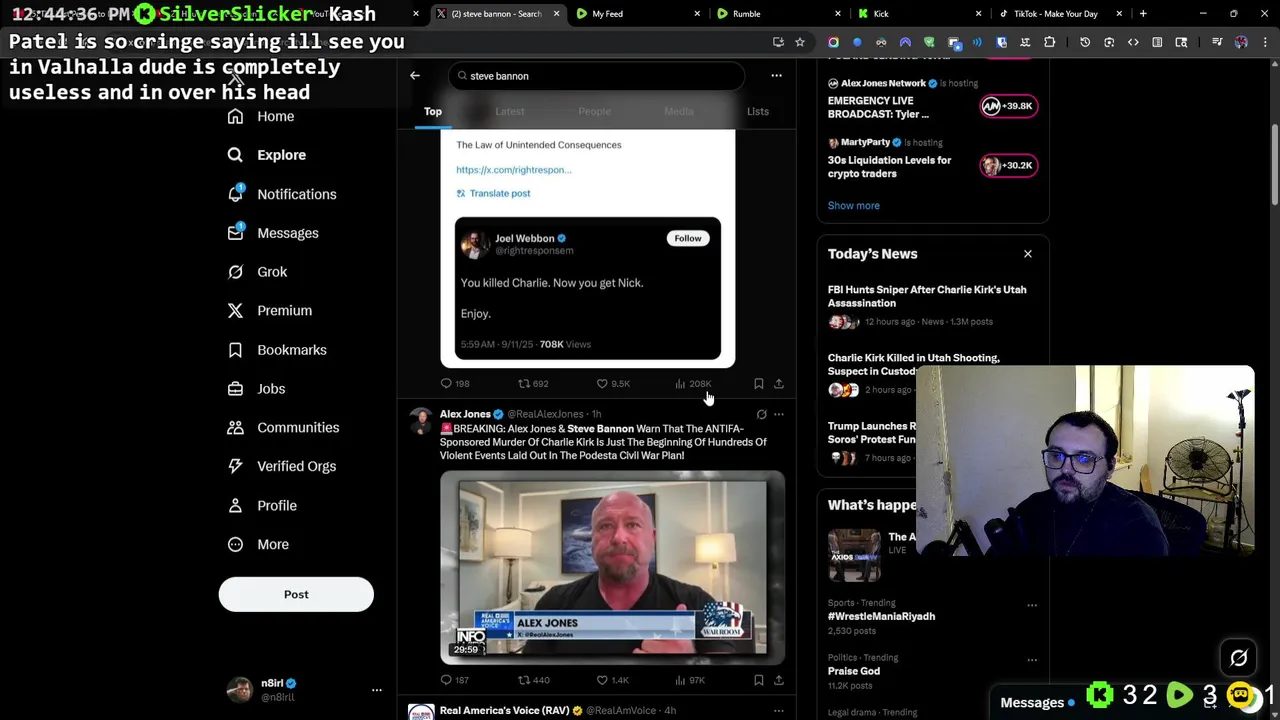Click the Post button
Viewport: 1280px width, 720px height.
(296, 595)
